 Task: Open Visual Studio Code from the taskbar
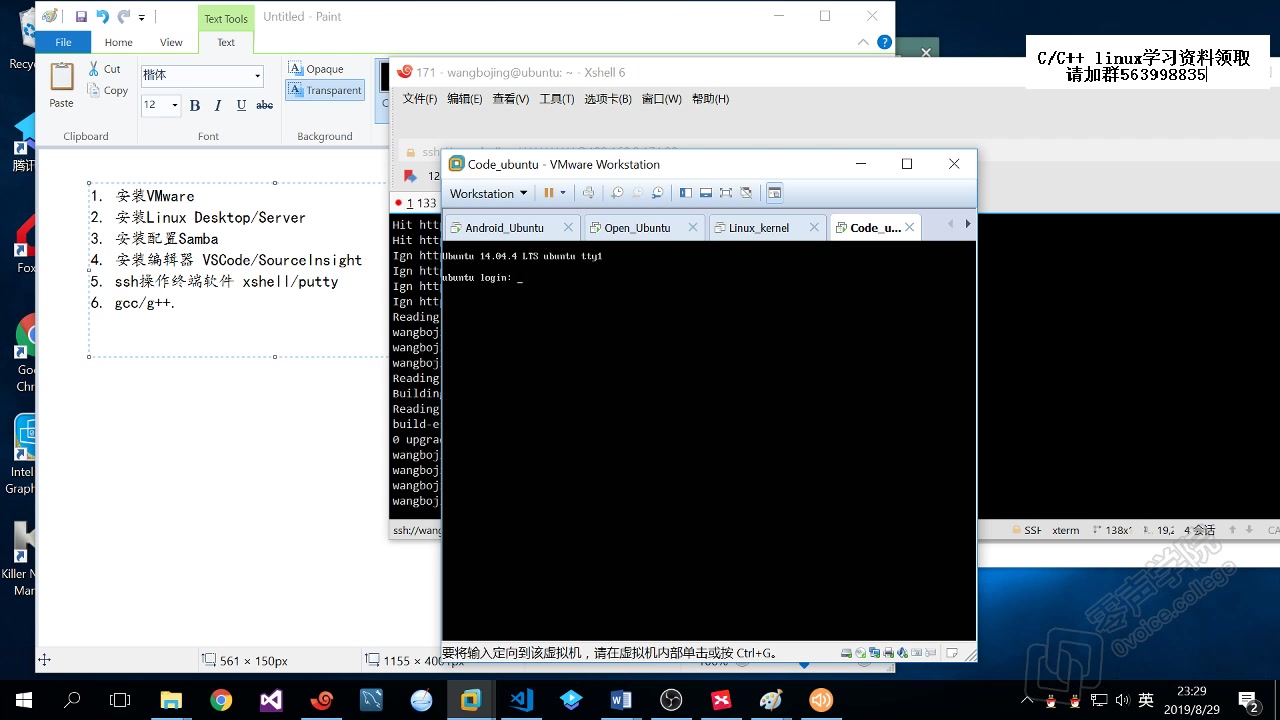tap(521, 700)
